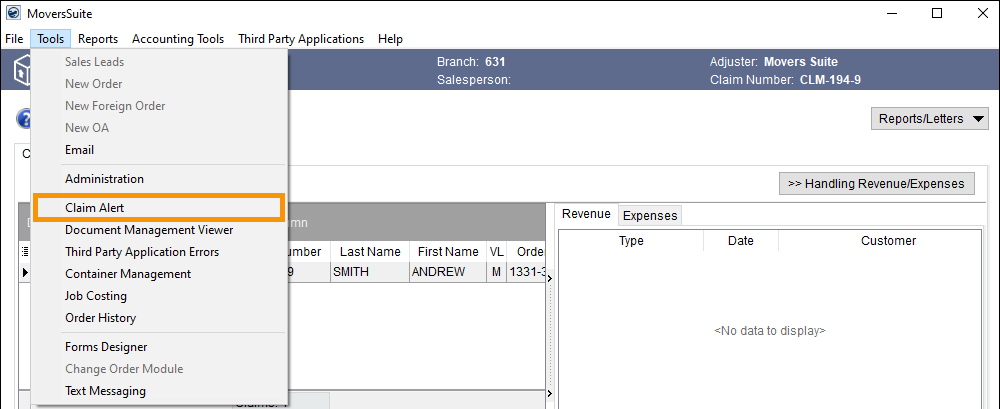Viewport: 1000px width, 409px height.
Task: Select the Revenue tab
Action: [586, 214]
